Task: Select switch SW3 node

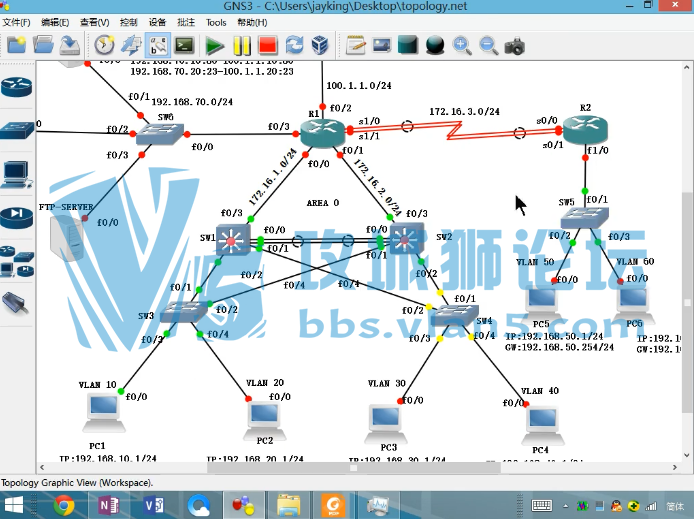Action: pyautogui.click(x=183, y=311)
